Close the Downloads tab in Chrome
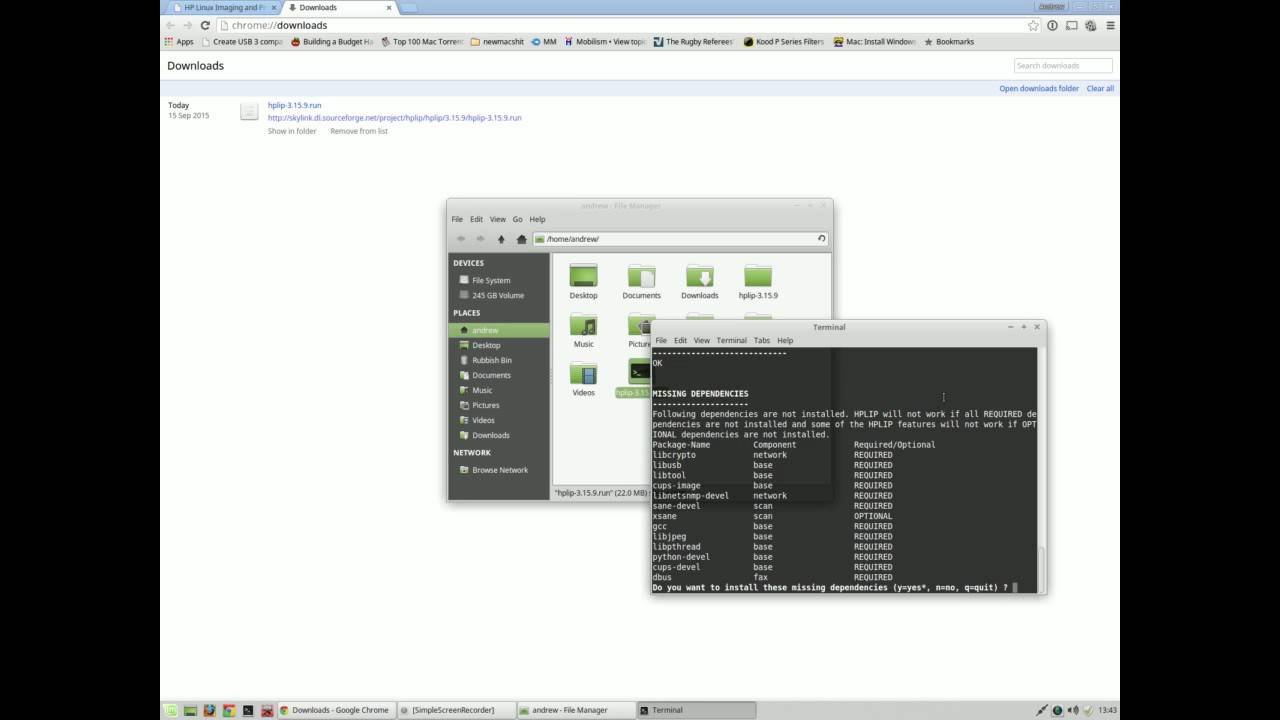1280x720 pixels. coord(389,7)
